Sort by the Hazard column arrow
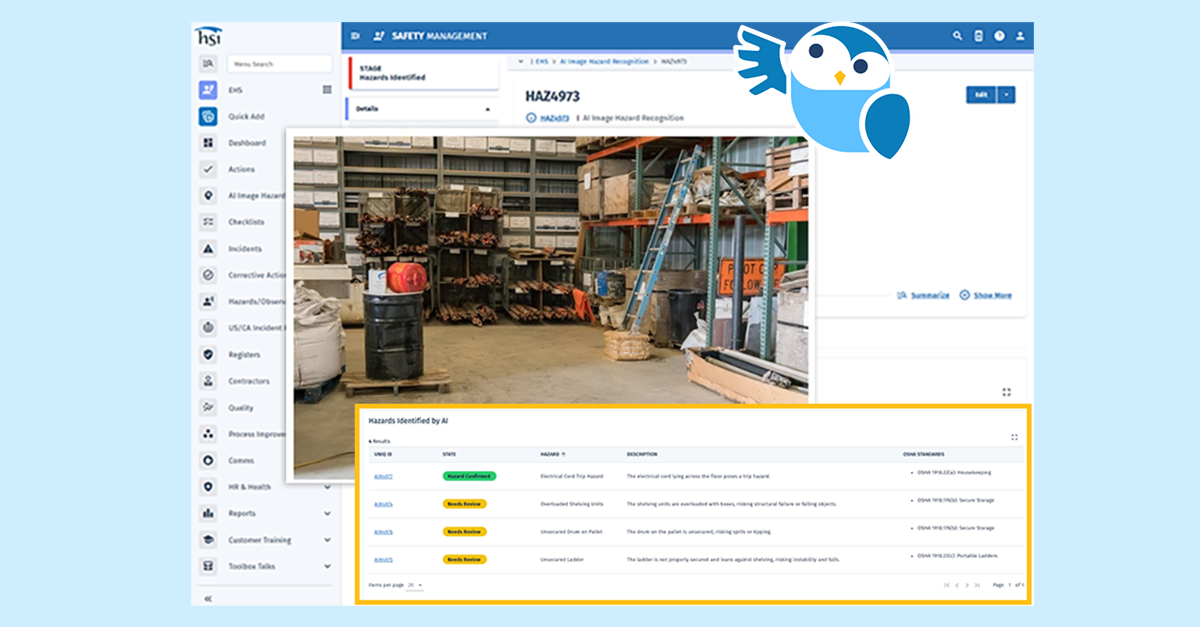 tap(566, 452)
